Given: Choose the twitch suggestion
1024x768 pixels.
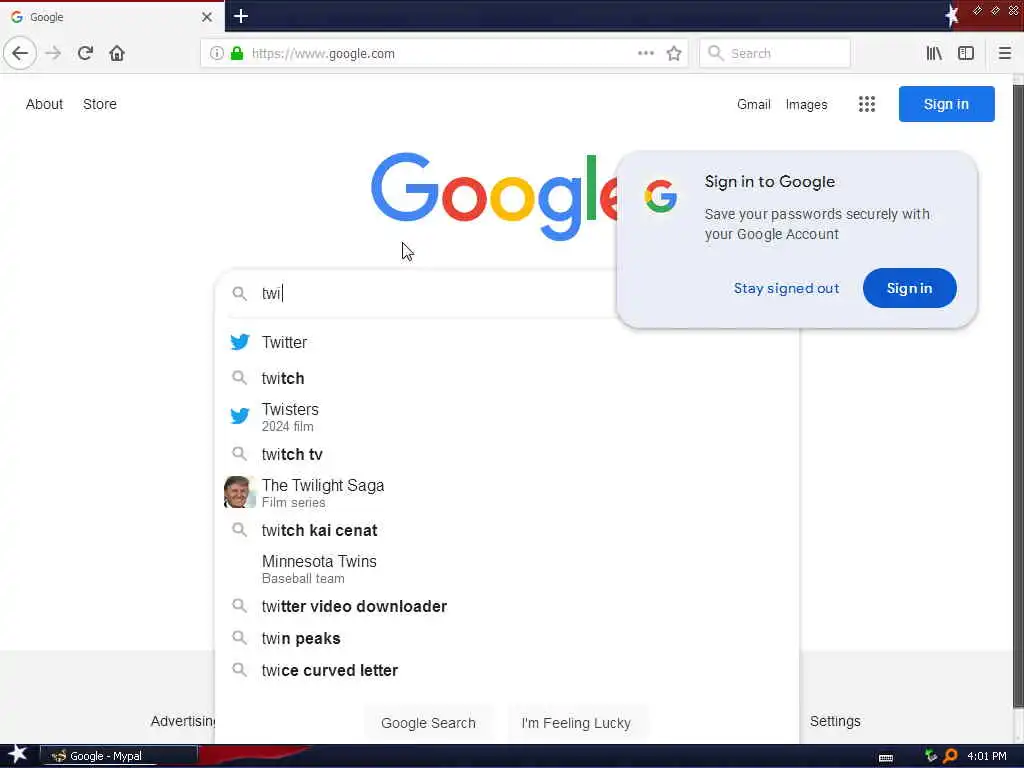Looking at the screenshot, I should (x=507, y=378).
